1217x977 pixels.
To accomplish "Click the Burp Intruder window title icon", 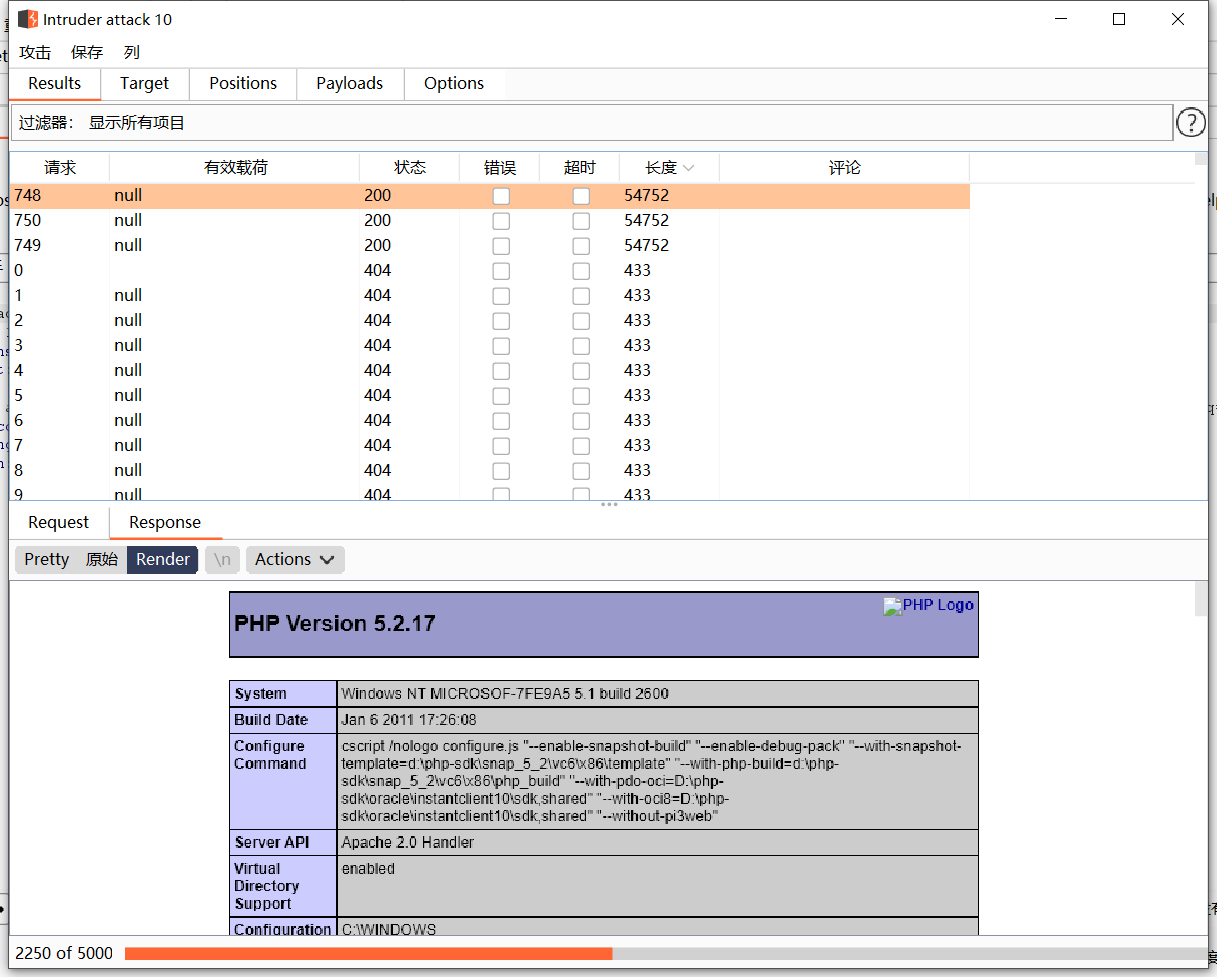I will click(28, 19).
